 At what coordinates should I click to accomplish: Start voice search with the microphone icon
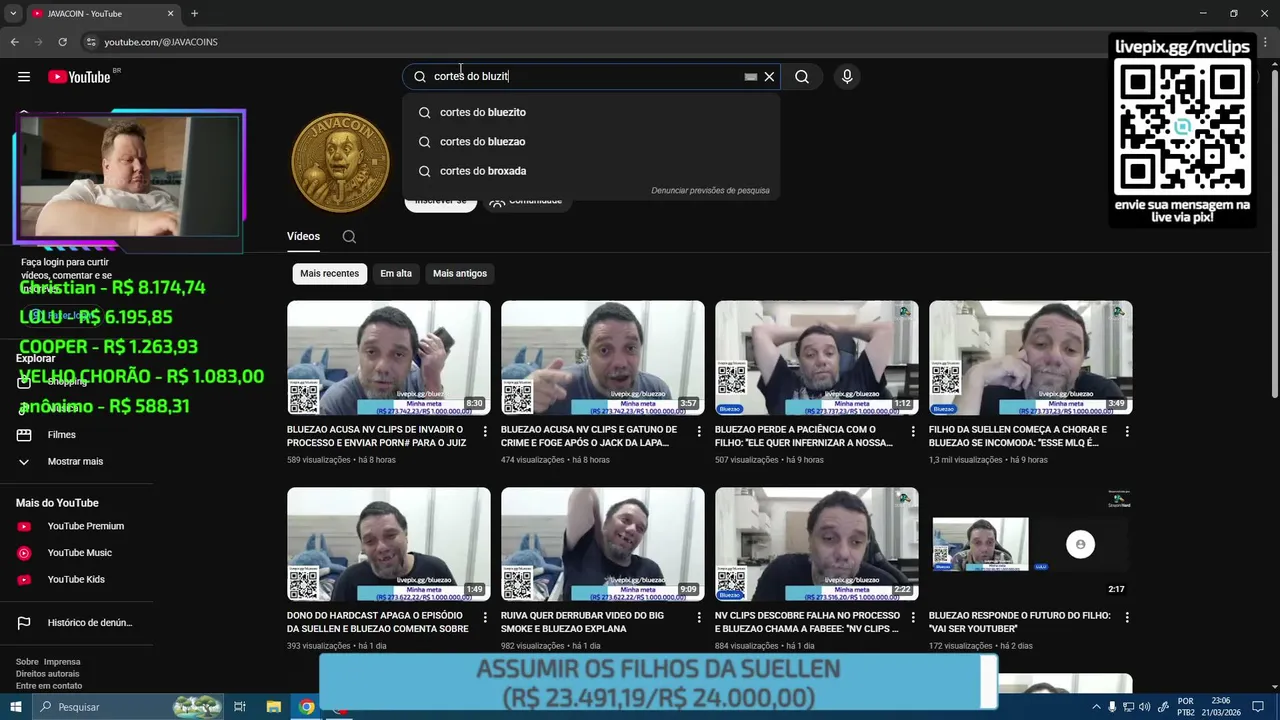(847, 77)
